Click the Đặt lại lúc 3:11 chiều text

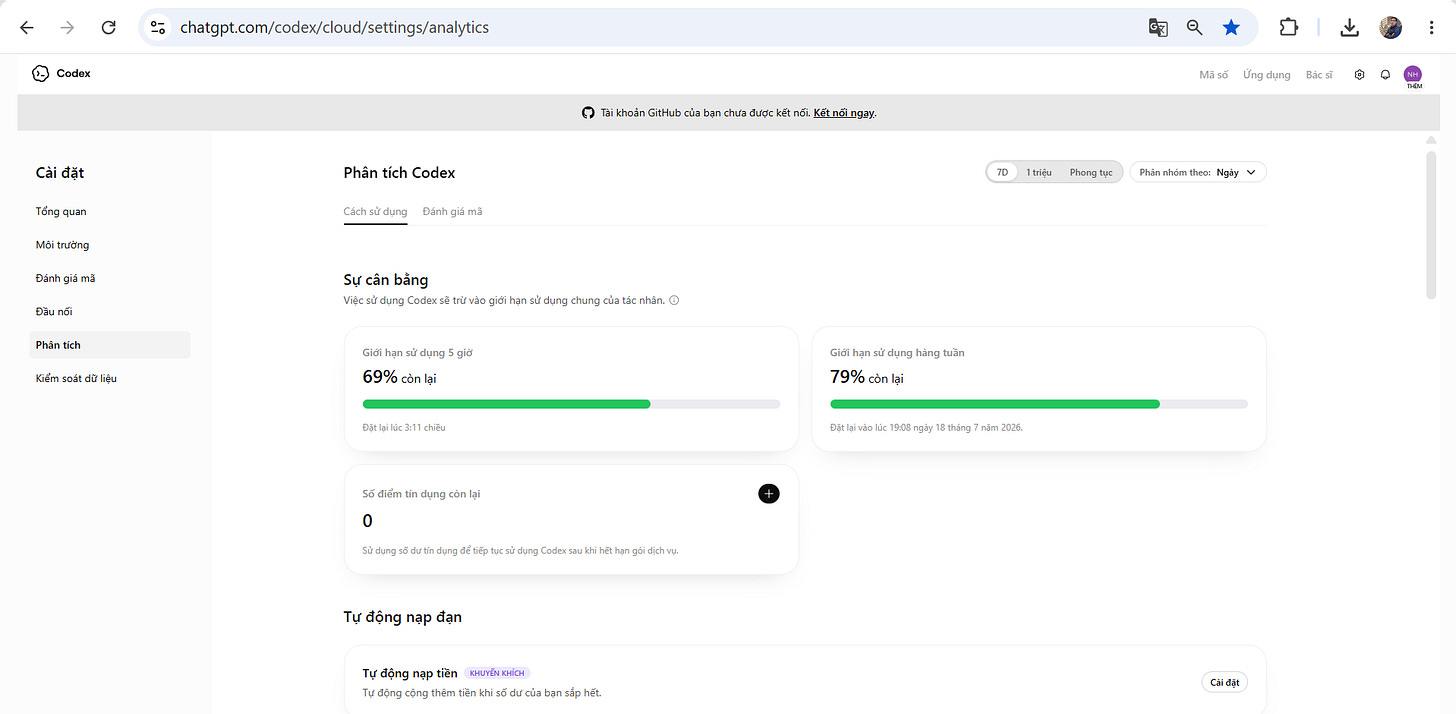(x=403, y=427)
